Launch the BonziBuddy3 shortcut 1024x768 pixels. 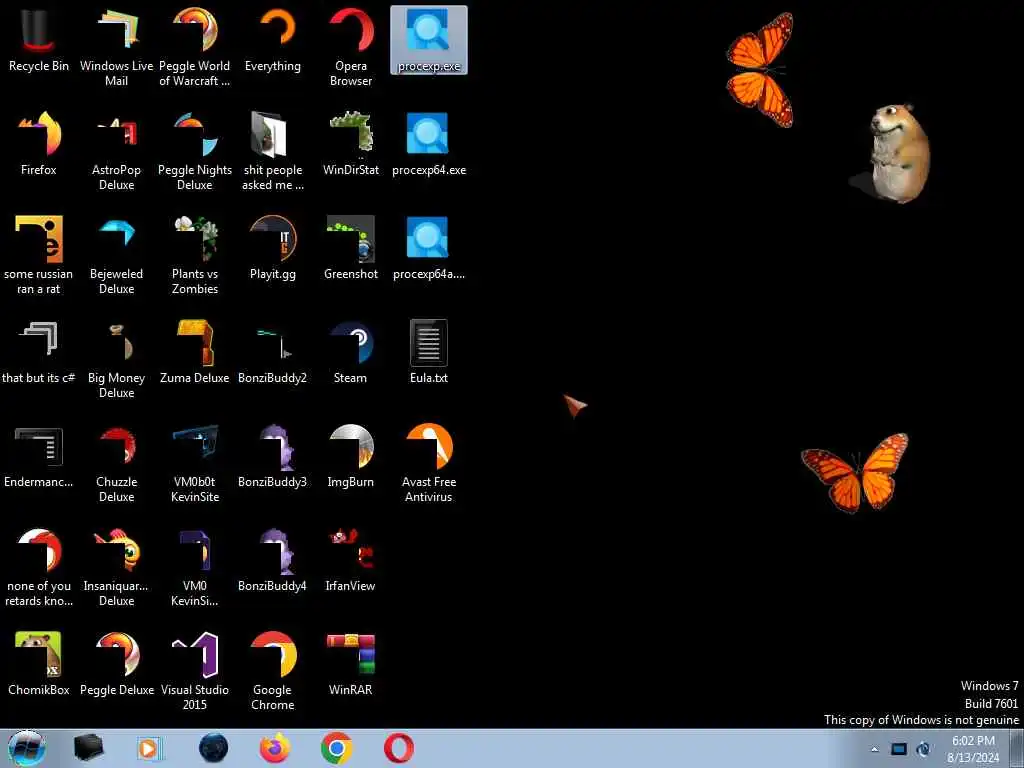[x=273, y=455]
